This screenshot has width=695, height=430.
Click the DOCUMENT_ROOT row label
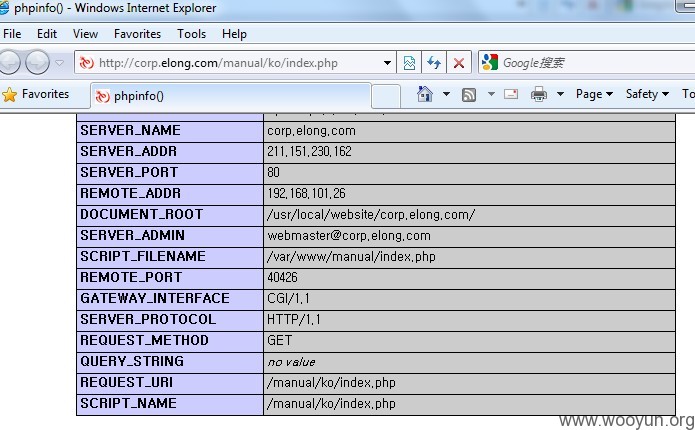pos(142,214)
